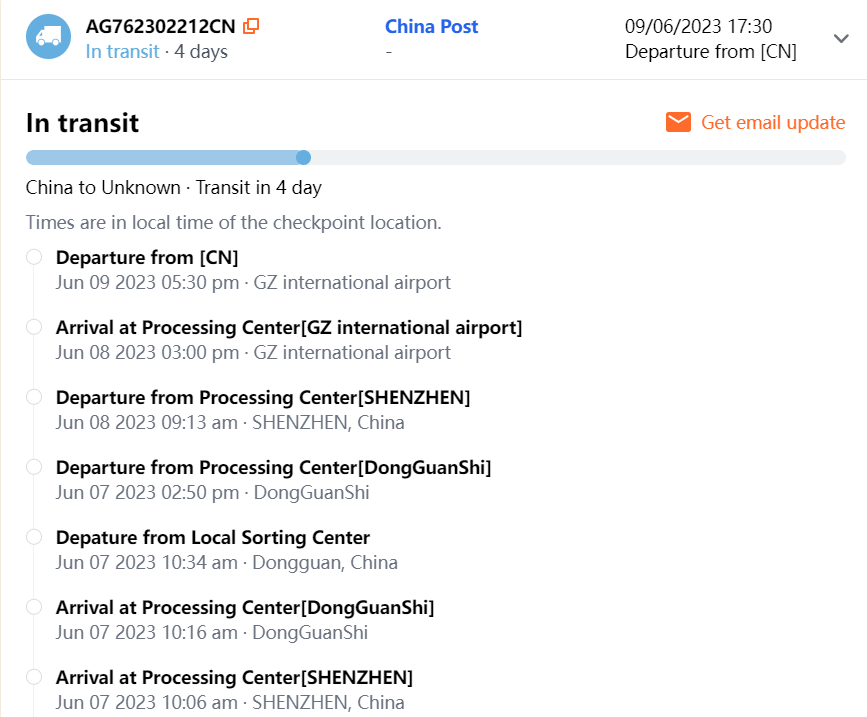The image size is (867, 717).
Task: Select the SHENZHEN arrival checkpoint marker
Action: (34, 677)
